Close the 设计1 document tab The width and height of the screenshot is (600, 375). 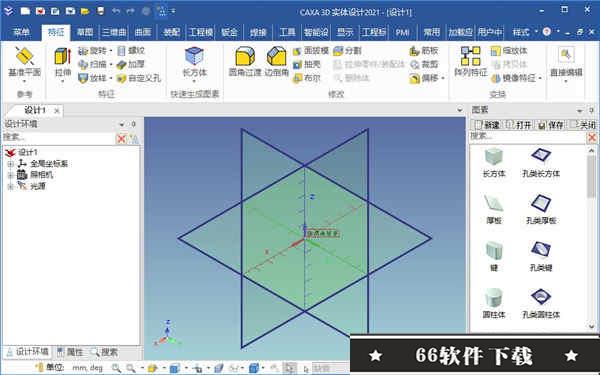coord(57,111)
